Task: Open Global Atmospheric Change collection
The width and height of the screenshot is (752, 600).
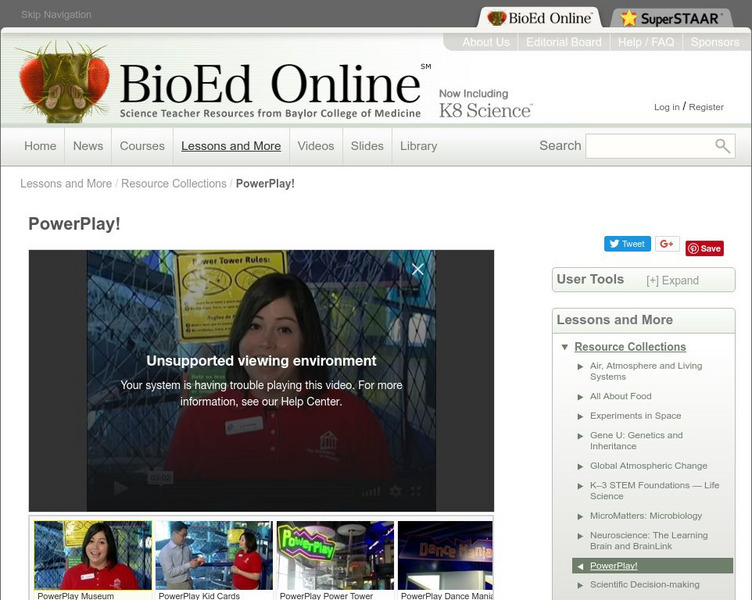Action: pos(648,466)
